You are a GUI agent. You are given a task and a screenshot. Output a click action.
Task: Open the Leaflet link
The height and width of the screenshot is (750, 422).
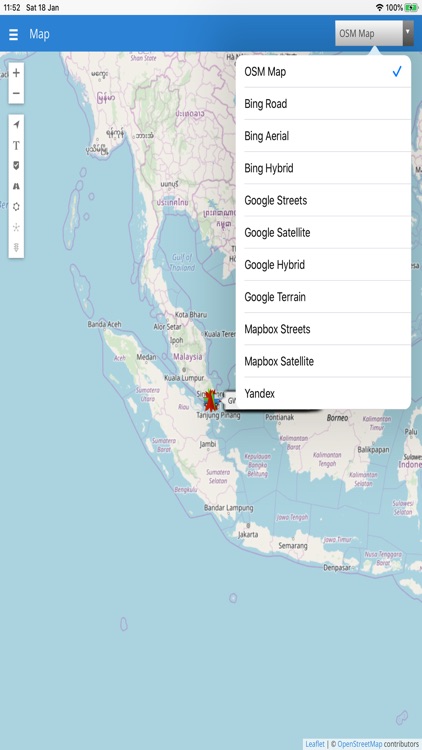pos(315,744)
